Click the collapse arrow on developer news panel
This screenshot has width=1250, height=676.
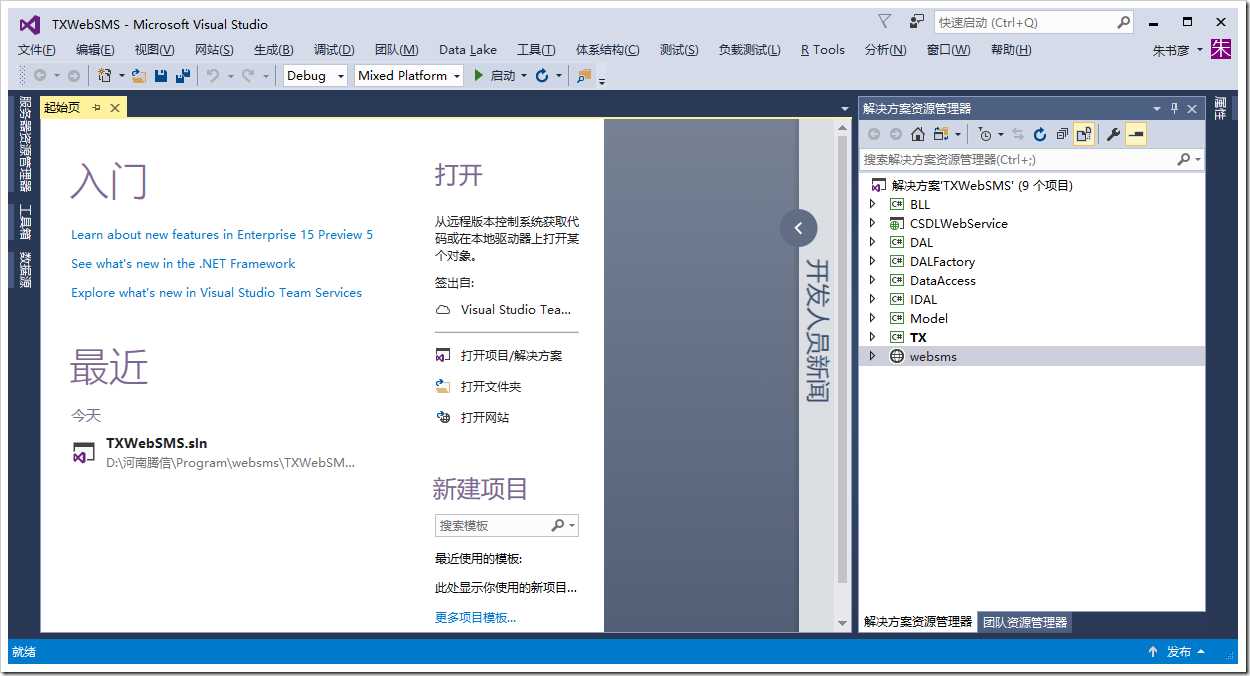798,228
